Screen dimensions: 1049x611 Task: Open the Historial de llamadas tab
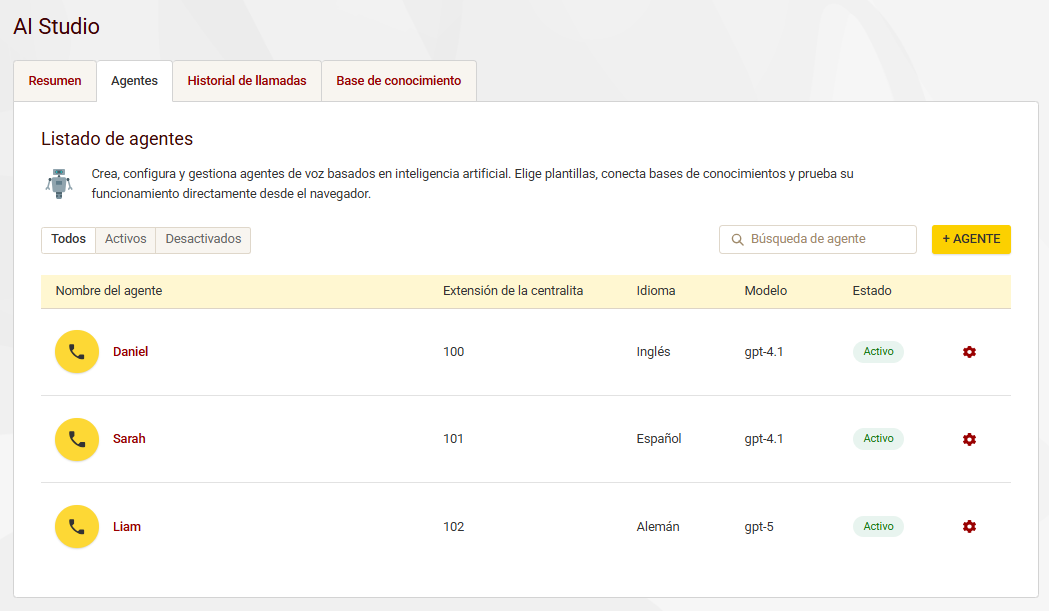click(247, 81)
